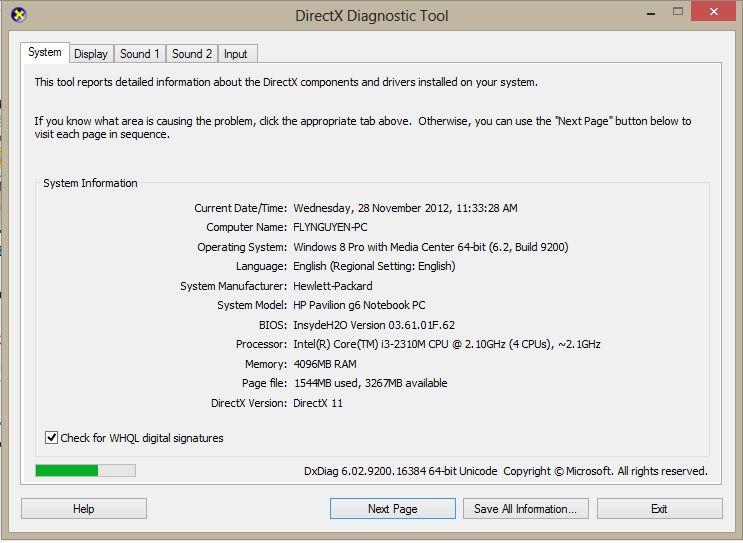
Task: Select the Input tab
Action: [236, 54]
